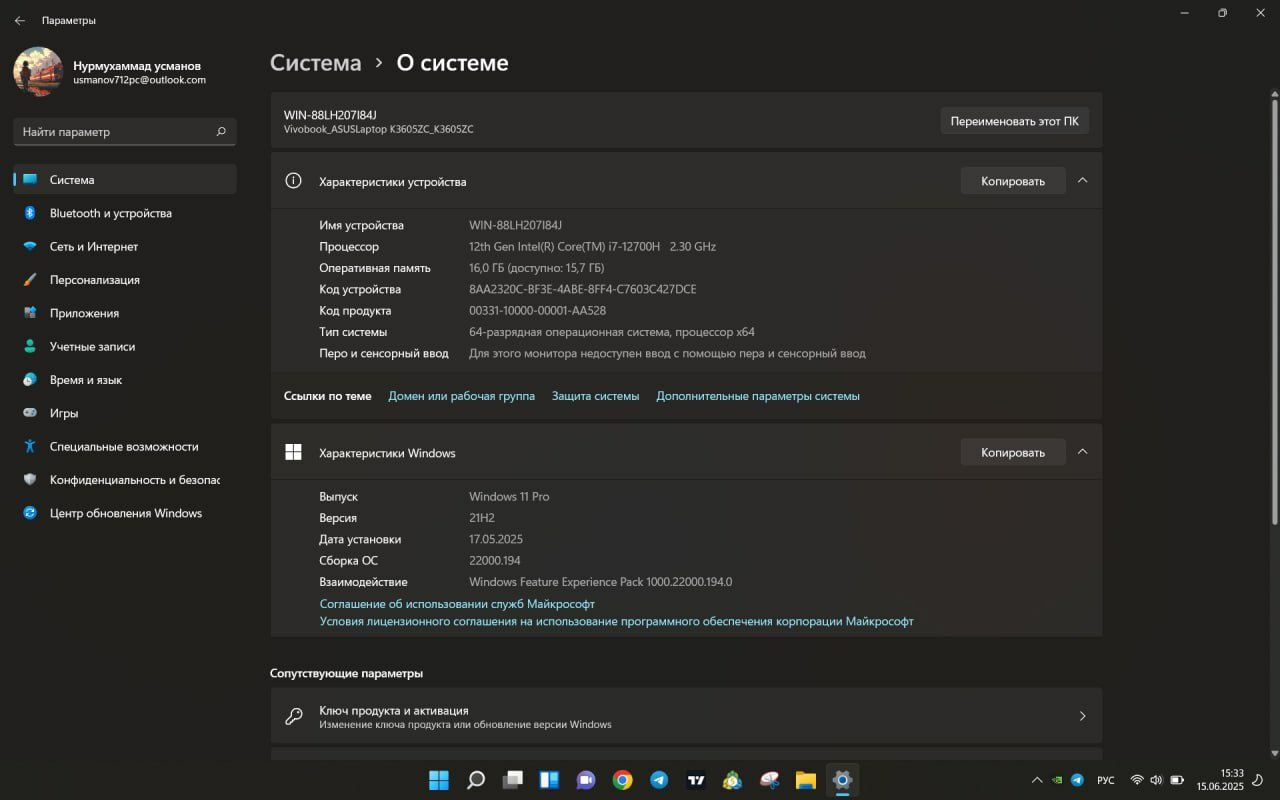Screen dimensions: 1280x800
Task: Open Ключ продукта и активация row
Action: coord(686,716)
